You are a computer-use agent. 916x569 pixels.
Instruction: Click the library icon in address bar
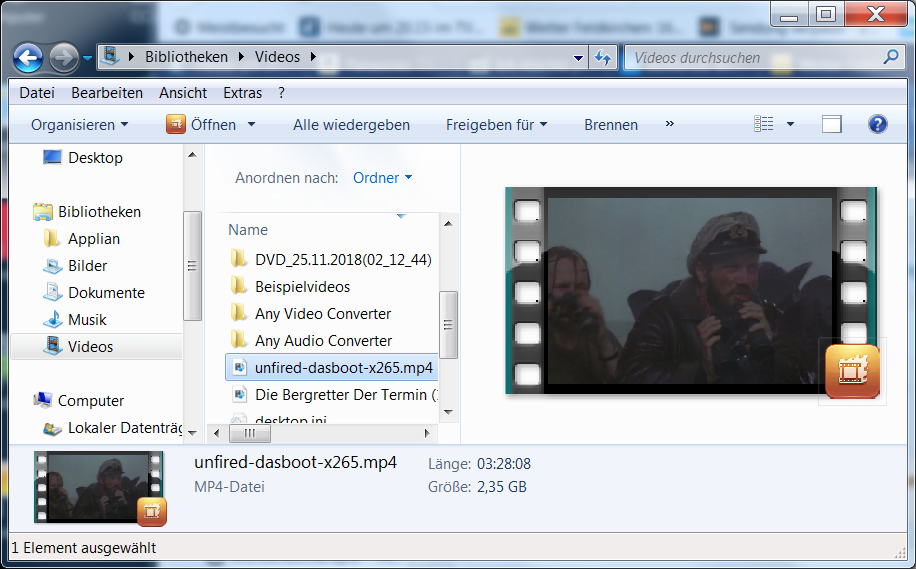pos(110,57)
